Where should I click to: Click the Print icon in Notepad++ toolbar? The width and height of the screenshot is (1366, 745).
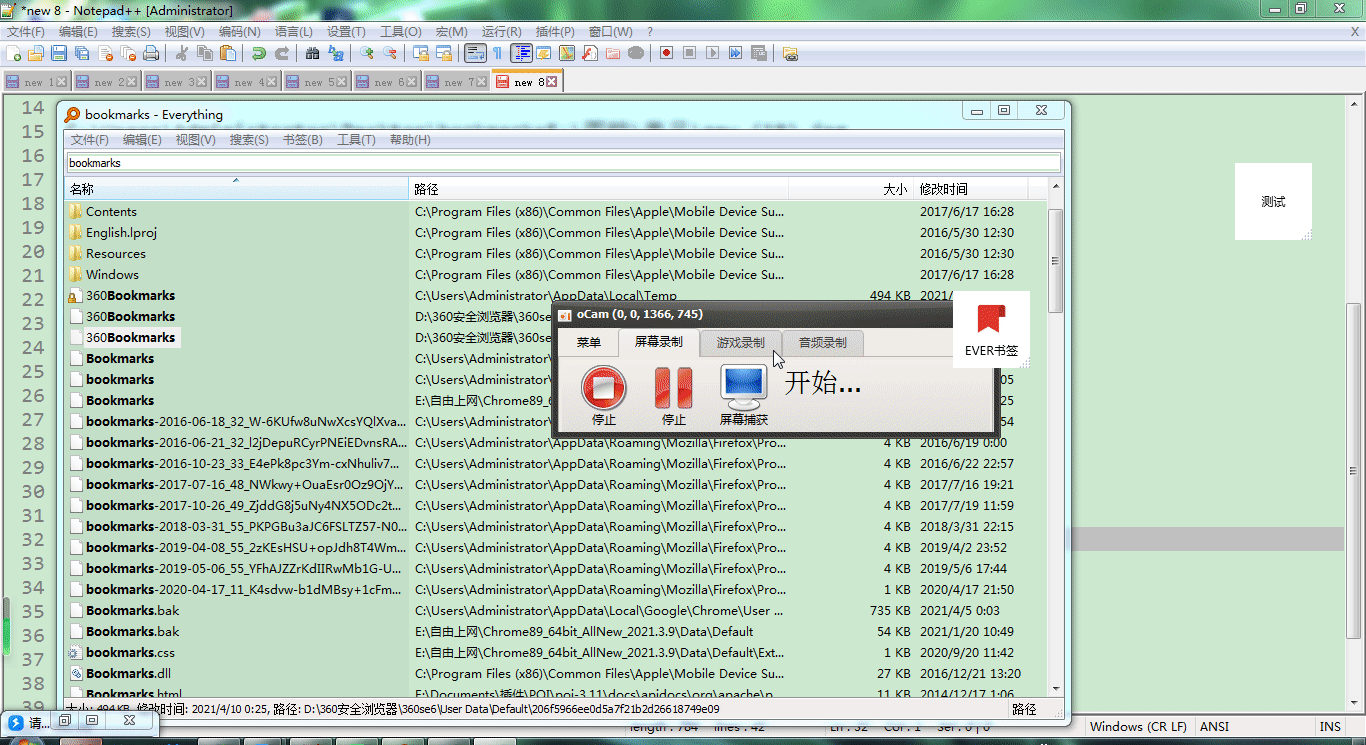tap(151, 53)
